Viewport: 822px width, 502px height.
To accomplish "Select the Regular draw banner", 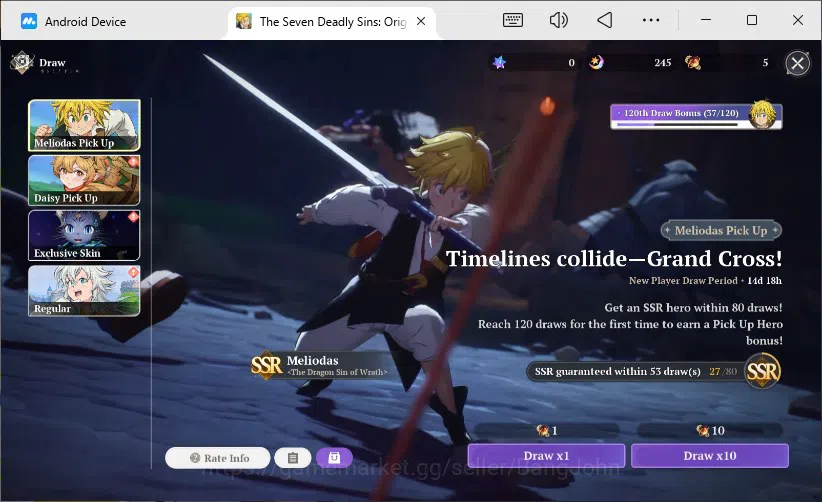I will point(84,291).
